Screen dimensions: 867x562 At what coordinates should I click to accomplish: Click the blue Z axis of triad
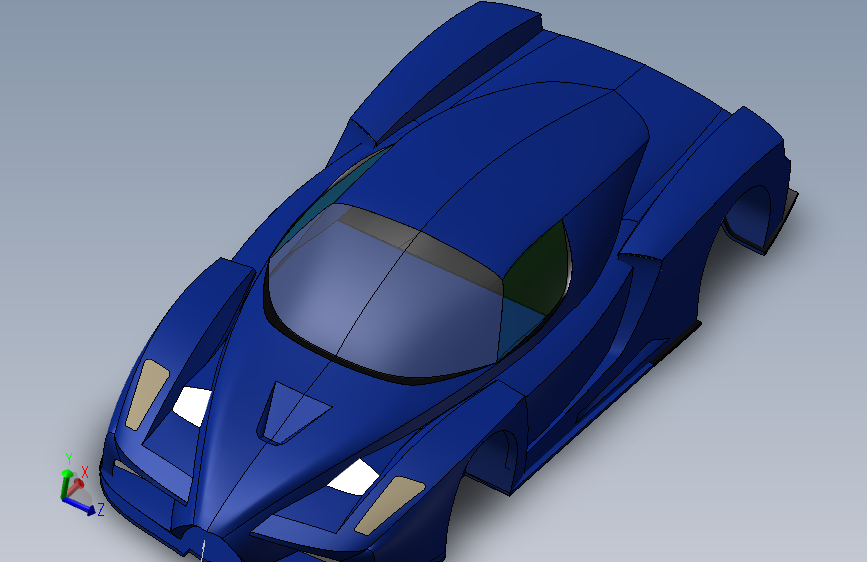[x=82, y=506]
